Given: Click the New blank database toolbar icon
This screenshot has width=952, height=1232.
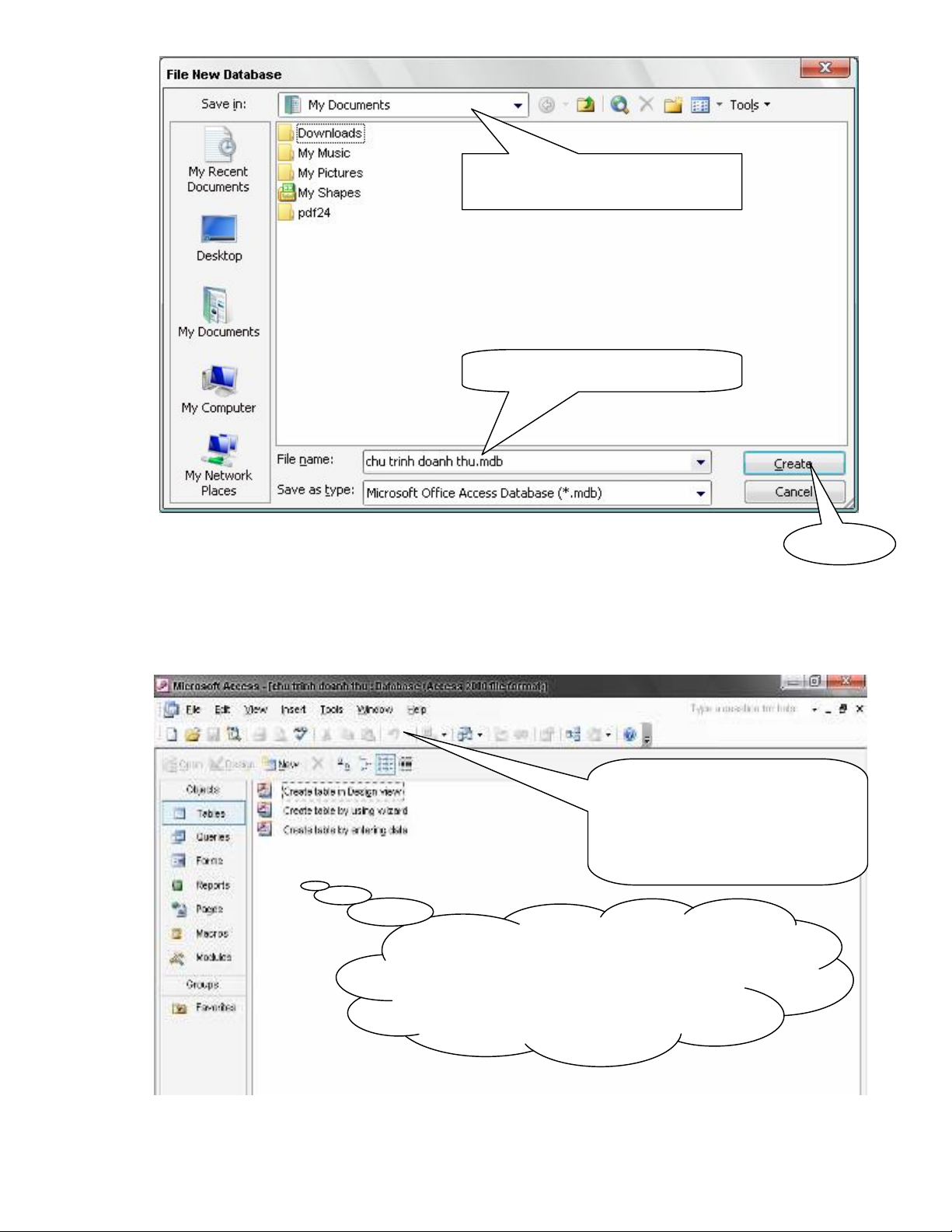Looking at the screenshot, I should coord(172,735).
